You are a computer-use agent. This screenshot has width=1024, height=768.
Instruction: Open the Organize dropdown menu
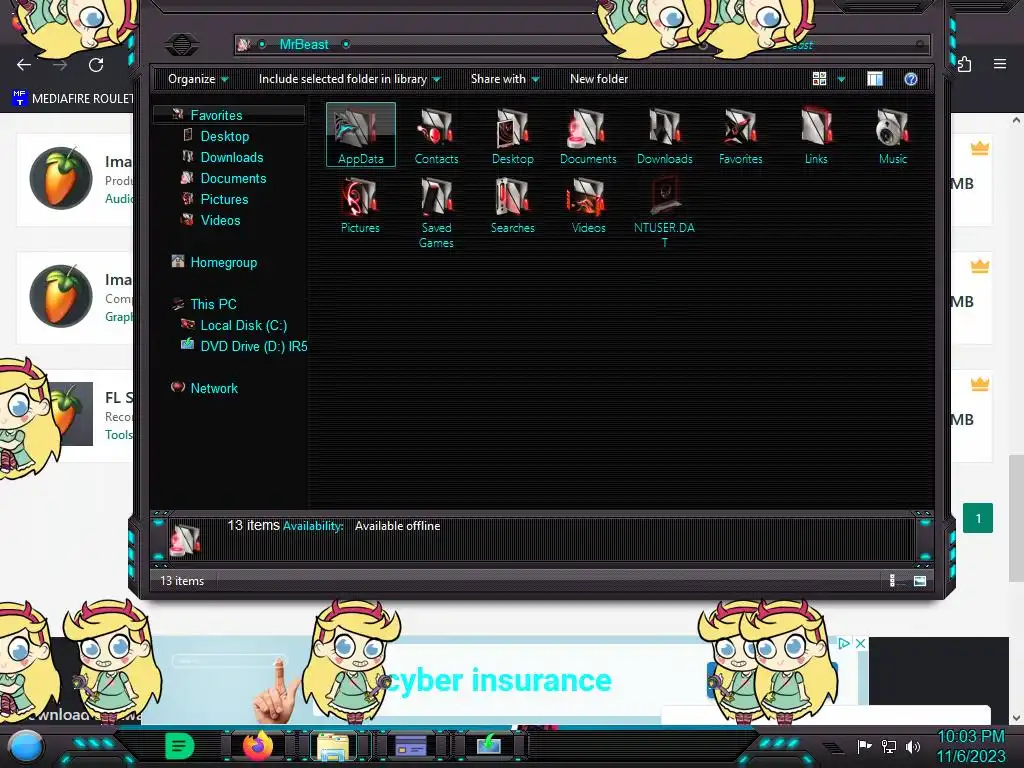[x=198, y=79]
